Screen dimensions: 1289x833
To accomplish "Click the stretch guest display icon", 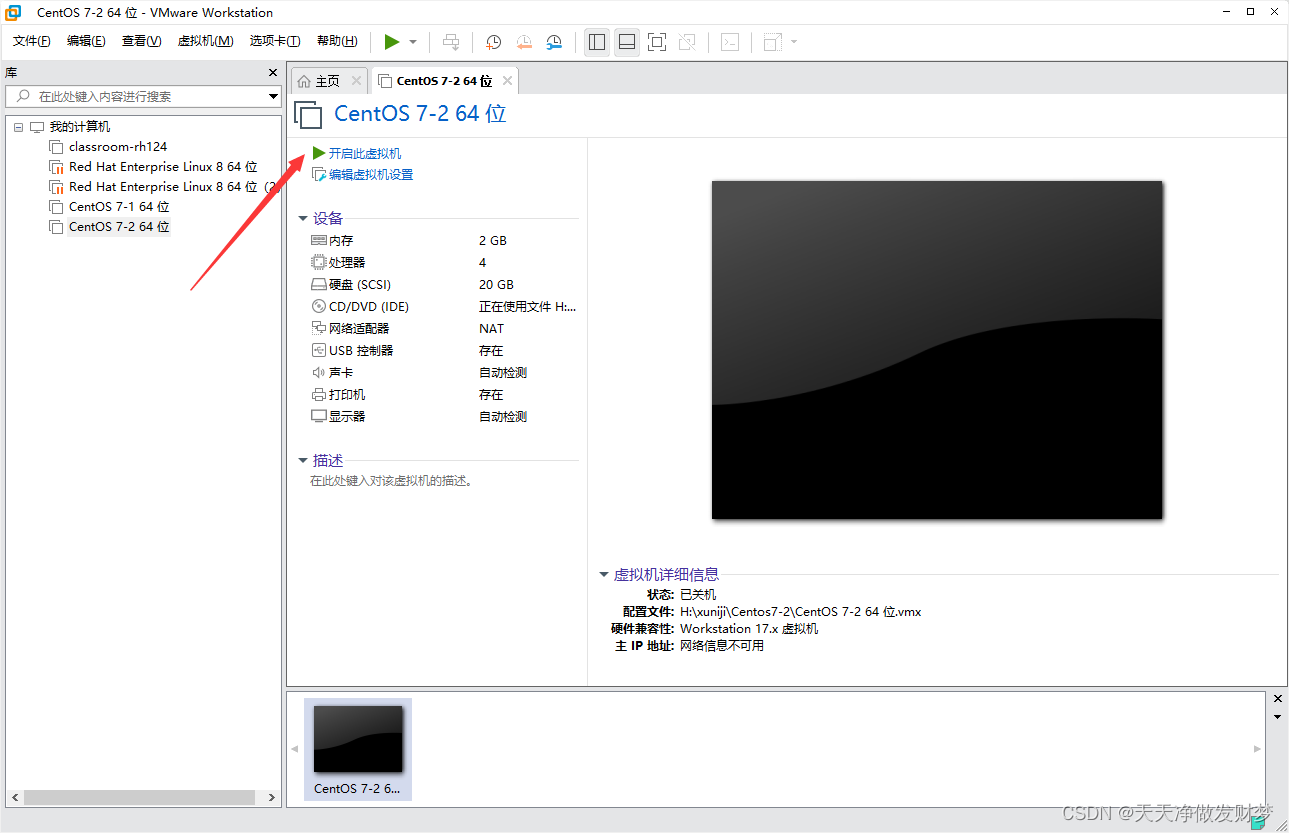I will click(773, 42).
